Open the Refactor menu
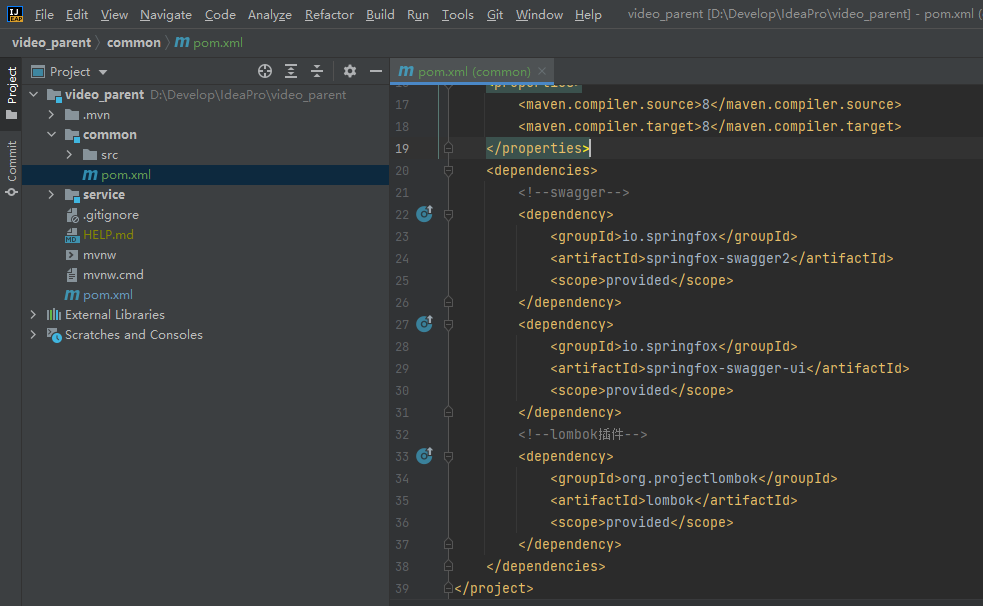This screenshot has width=983, height=606. click(x=329, y=14)
